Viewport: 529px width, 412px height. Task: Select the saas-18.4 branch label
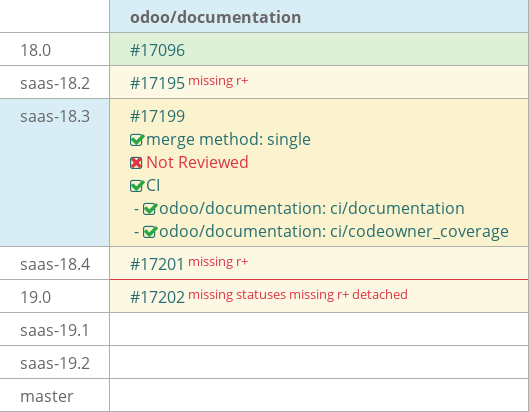point(55,264)
